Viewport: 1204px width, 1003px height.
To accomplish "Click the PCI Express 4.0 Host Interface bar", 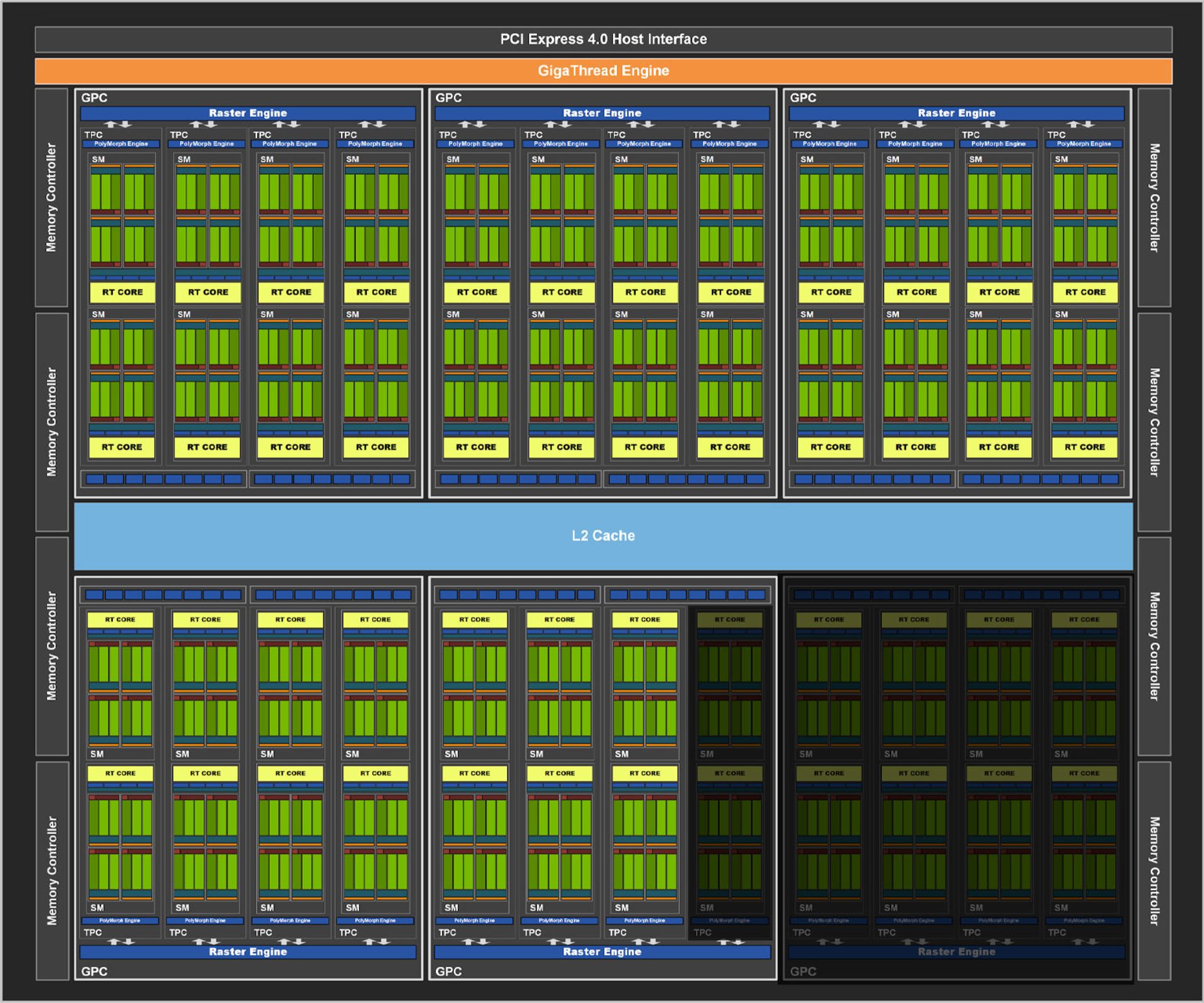I will tap(603, 39).
